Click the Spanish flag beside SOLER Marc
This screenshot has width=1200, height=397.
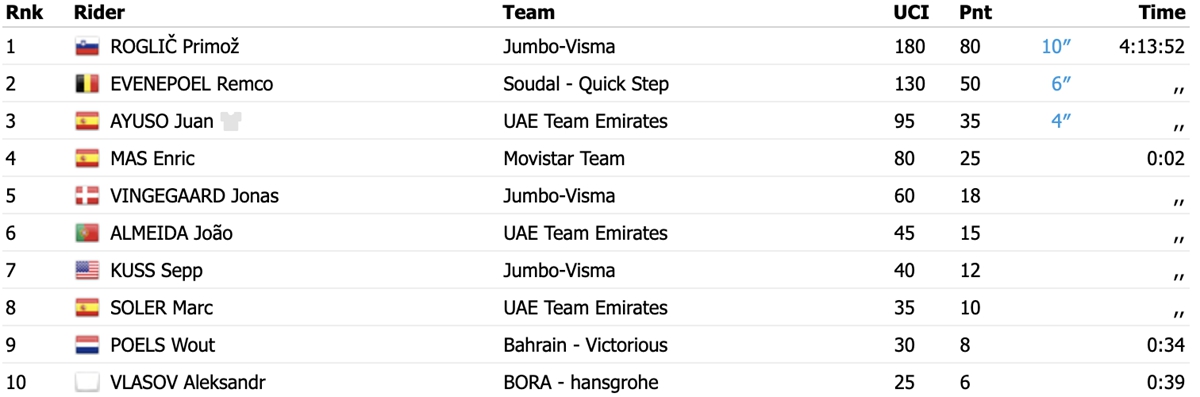(x=87, y=308)
